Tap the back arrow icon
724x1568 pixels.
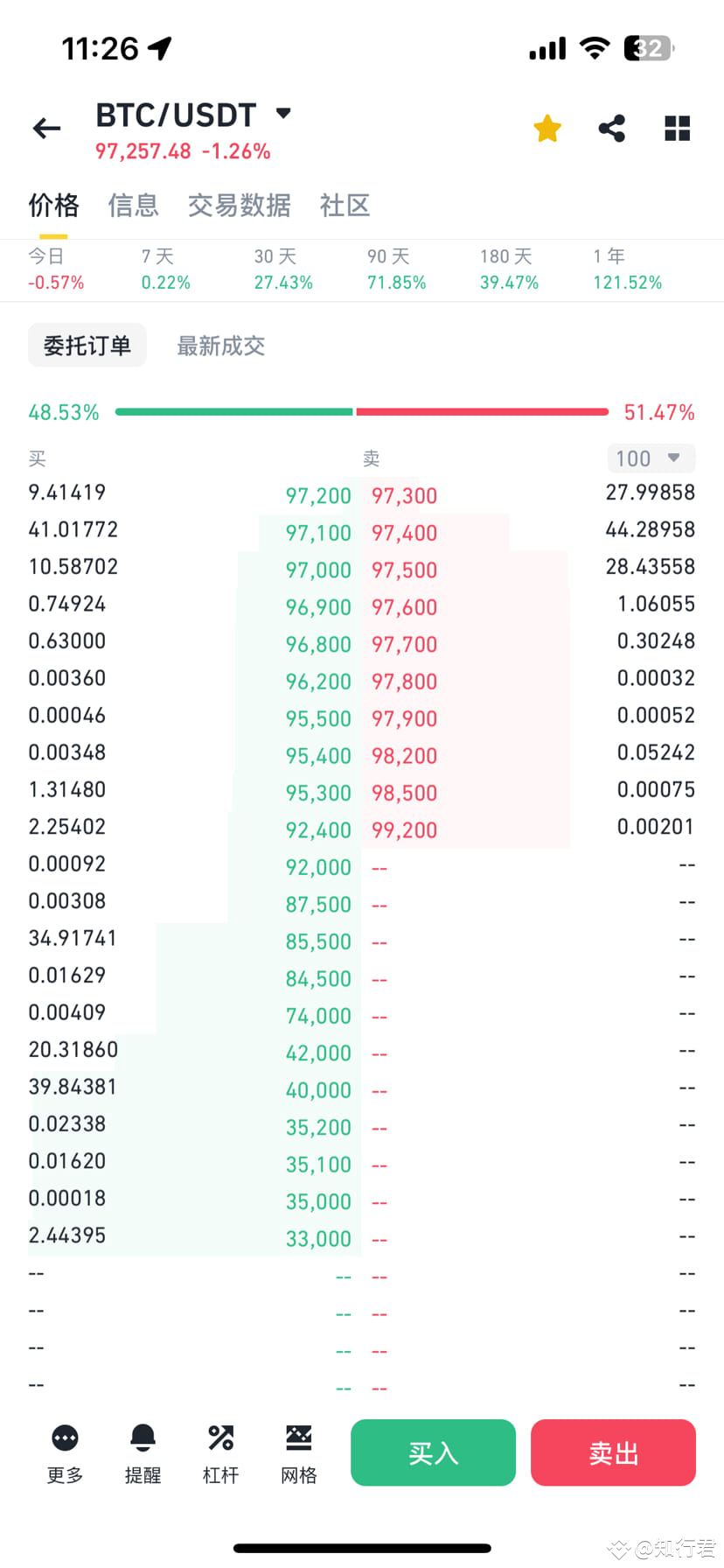46,129
